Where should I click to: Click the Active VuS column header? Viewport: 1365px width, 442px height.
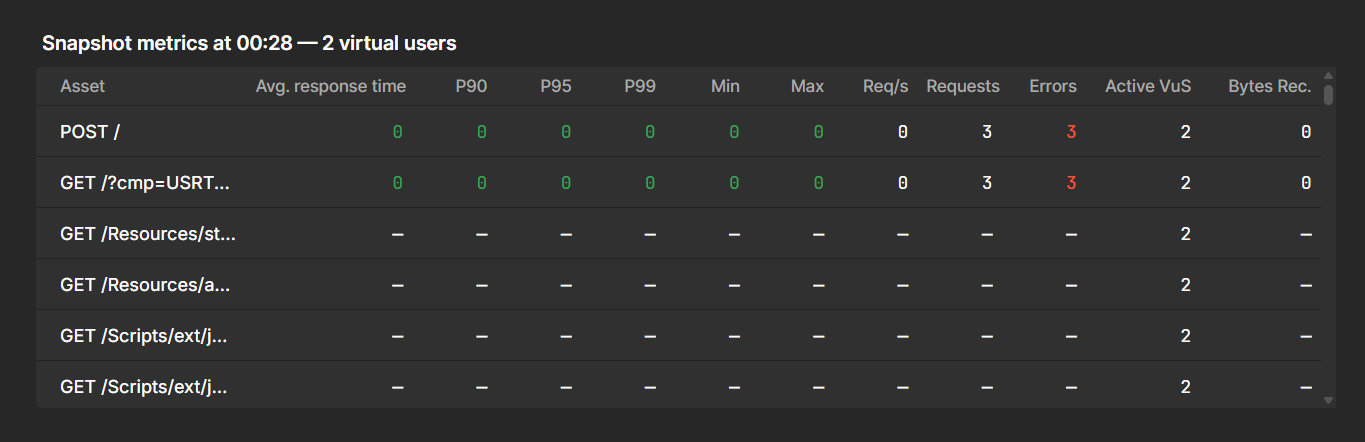point(1148,86)
